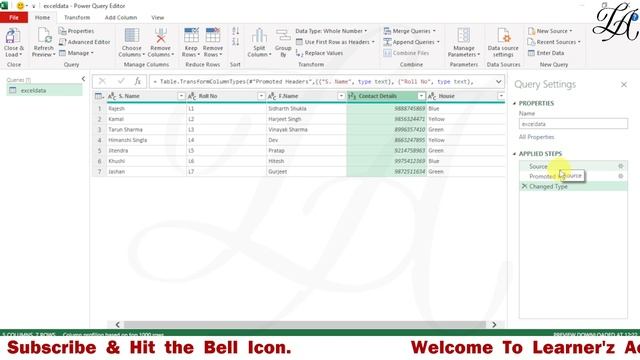Click the Choose Columns icon
The height and width of the screenshot is (360, 640).
[x=131, y=36]
